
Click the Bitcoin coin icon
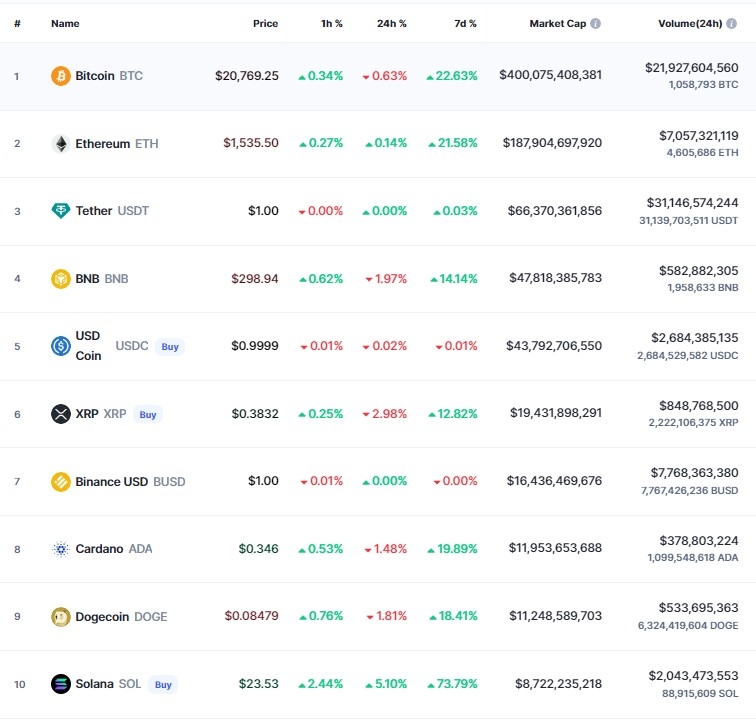coord(61,76)
